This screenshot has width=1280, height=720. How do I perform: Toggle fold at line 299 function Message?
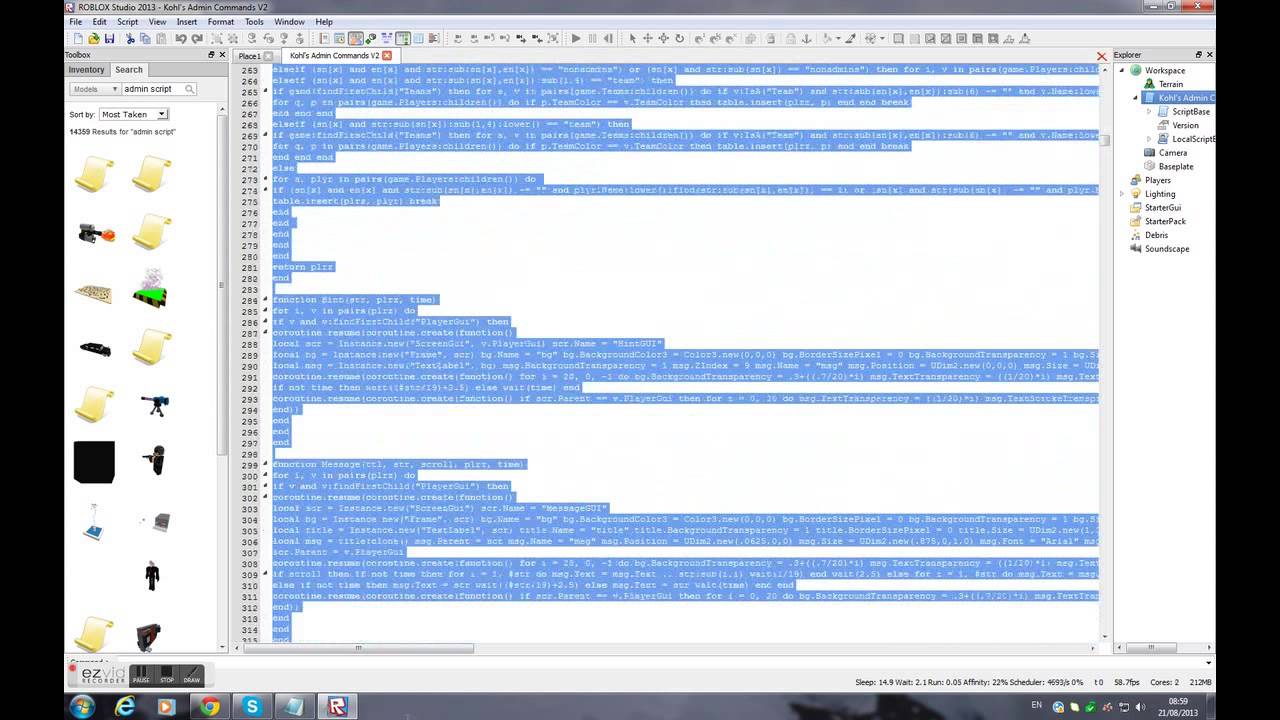266,464
